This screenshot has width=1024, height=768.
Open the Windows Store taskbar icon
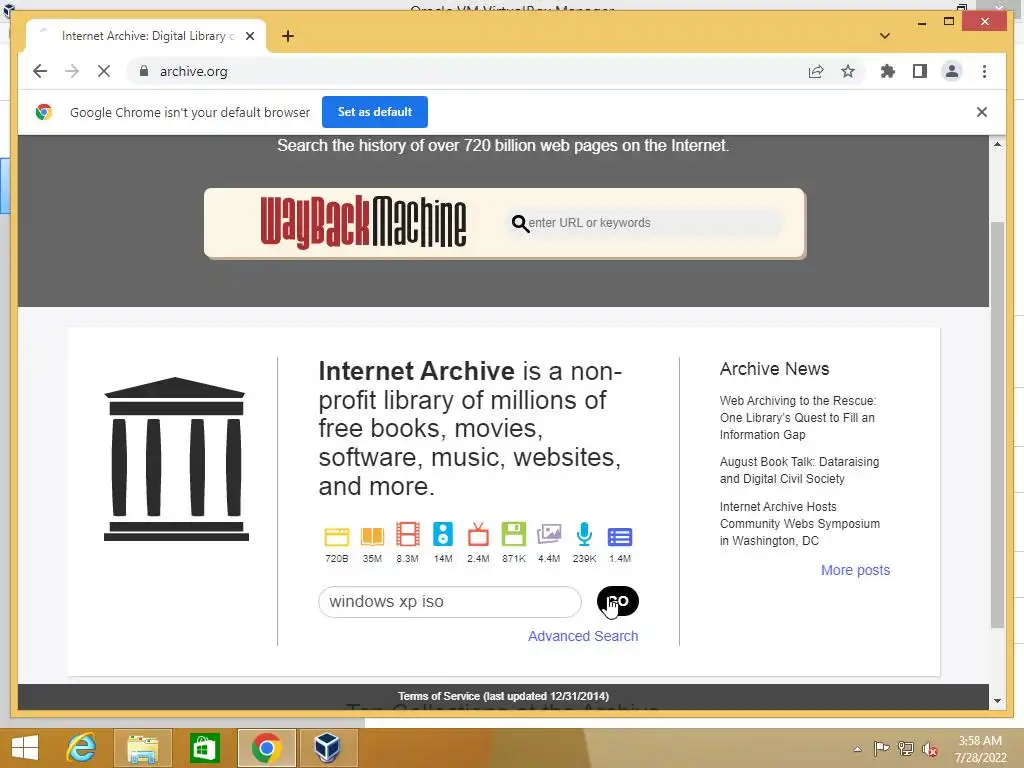[x=204, y=748]
